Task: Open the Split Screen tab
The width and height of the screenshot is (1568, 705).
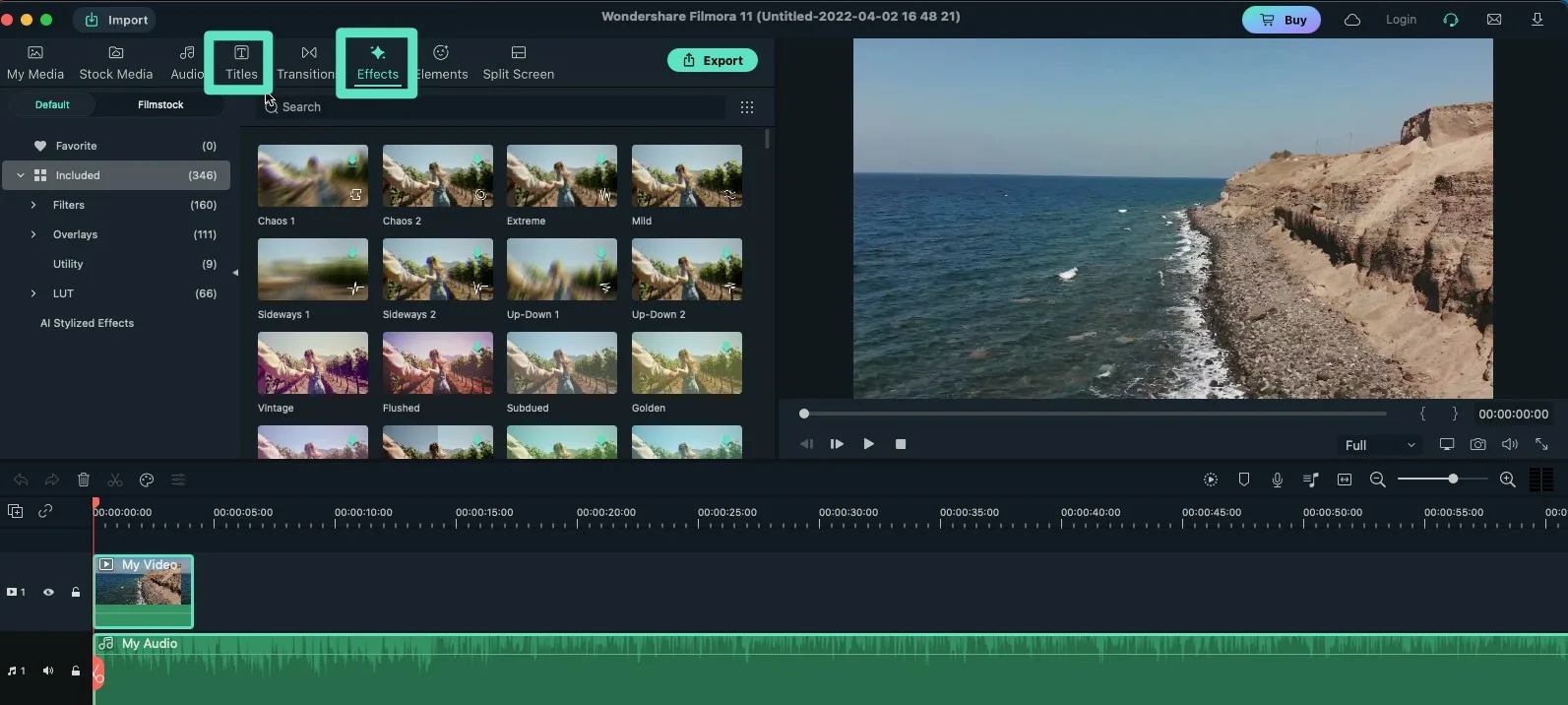Action: tap(519, 63)
